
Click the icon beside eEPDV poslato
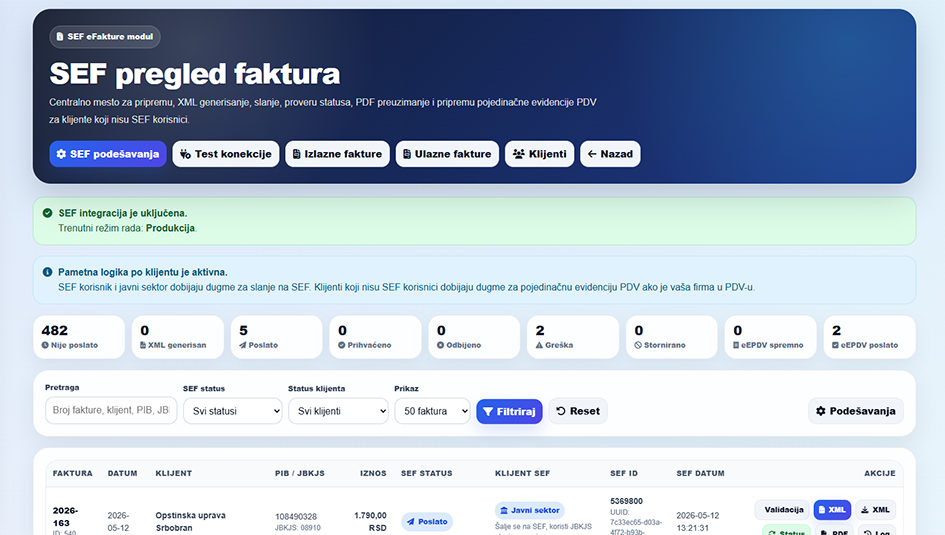(835, 345)
